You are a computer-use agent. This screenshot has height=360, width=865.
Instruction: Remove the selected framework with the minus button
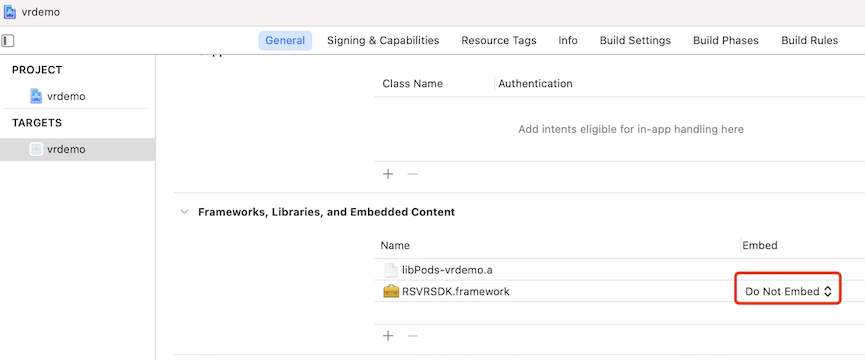pos(413,336)
